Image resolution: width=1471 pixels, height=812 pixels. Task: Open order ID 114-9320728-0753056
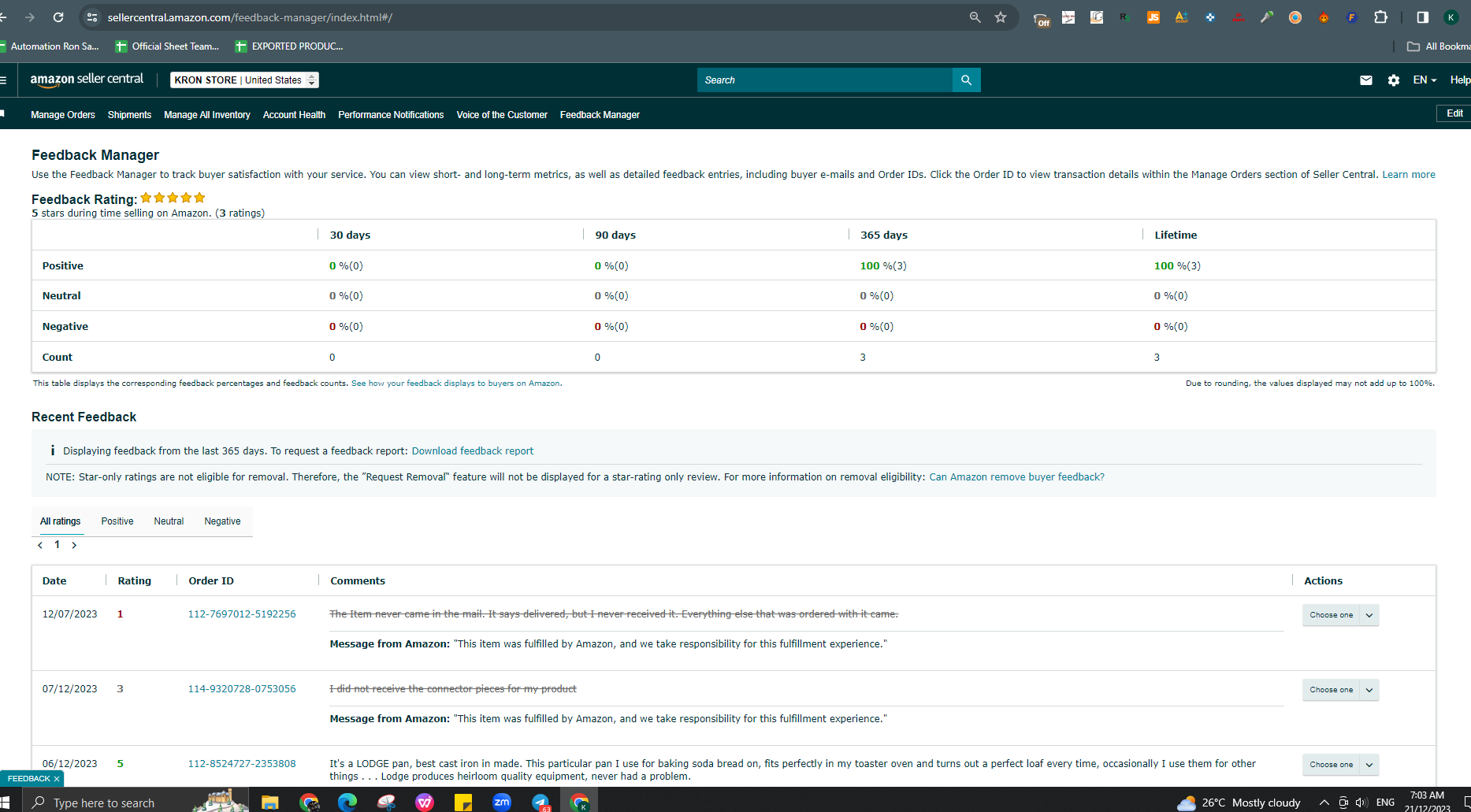click(x=242, y=689)
